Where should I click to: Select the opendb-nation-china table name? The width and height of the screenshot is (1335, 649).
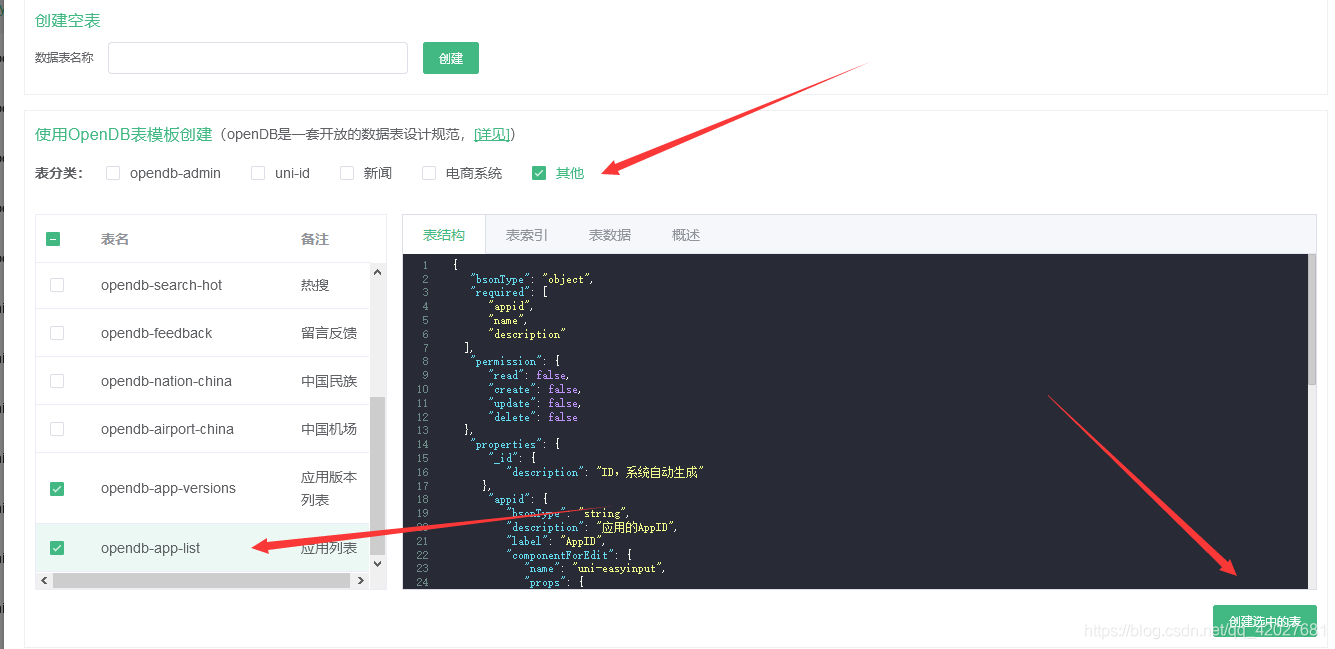pos(167,381)
